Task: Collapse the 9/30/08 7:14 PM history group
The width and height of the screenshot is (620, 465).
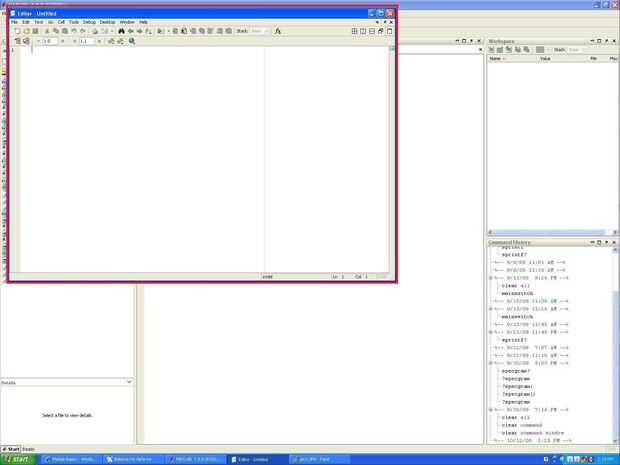Action: (x=491, y=410)
